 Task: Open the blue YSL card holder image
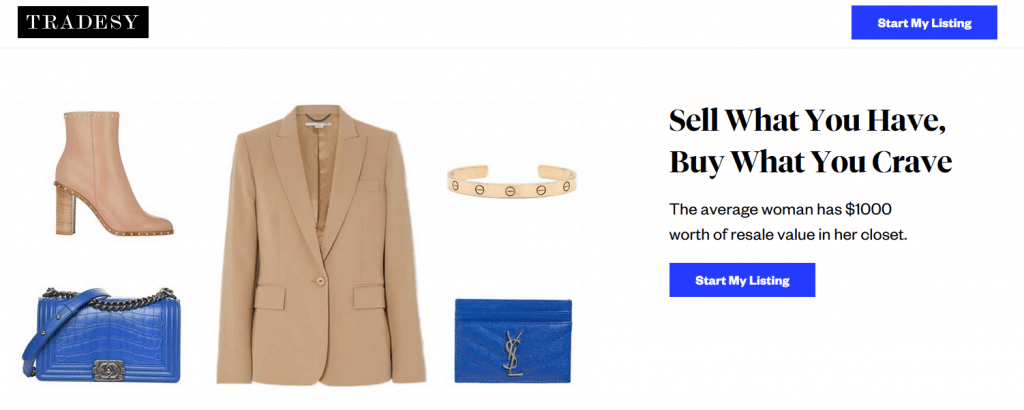(513, 341)
